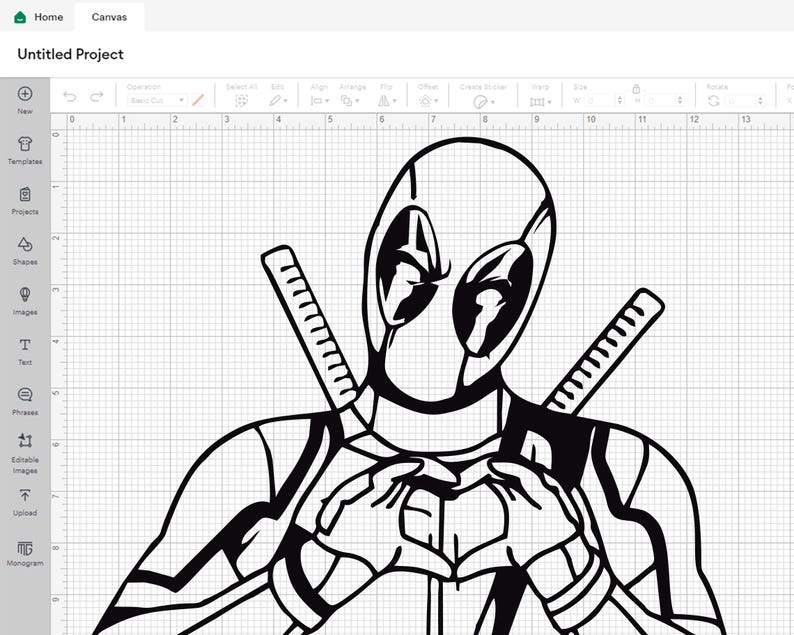Open the Flip dropdown
The width and height of the screenshot is (794, 635).
click(387, 101)
